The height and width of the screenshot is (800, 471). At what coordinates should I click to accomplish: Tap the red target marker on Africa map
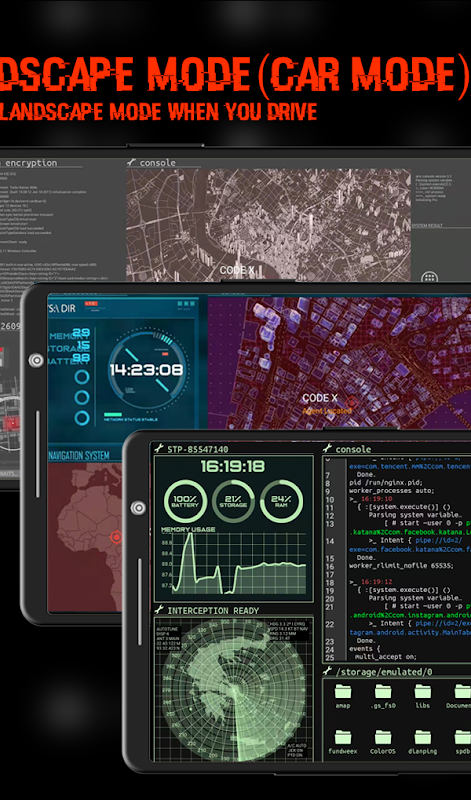(x=116, y=537)
